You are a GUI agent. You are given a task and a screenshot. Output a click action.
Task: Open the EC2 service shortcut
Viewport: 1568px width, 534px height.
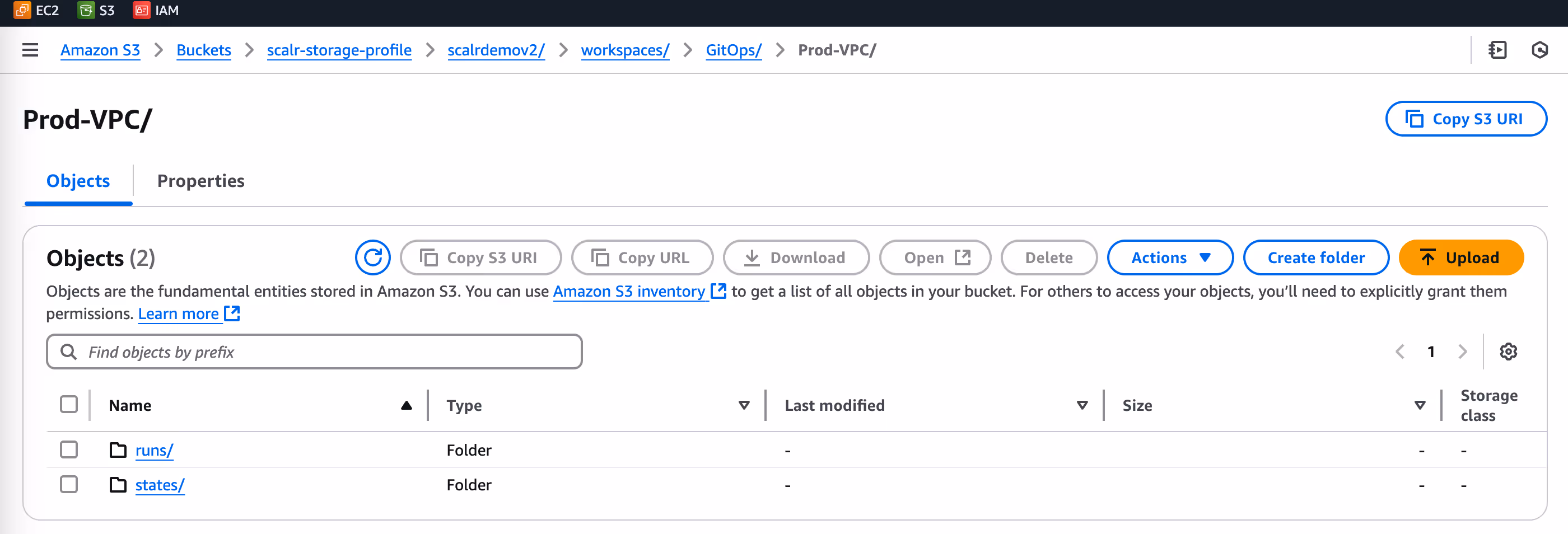tap(36, 10)
